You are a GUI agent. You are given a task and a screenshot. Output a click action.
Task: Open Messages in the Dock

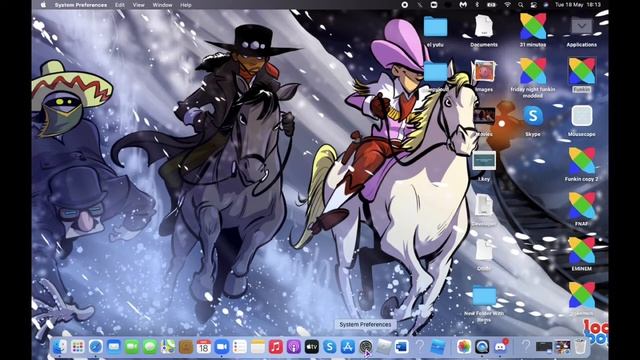150,347
